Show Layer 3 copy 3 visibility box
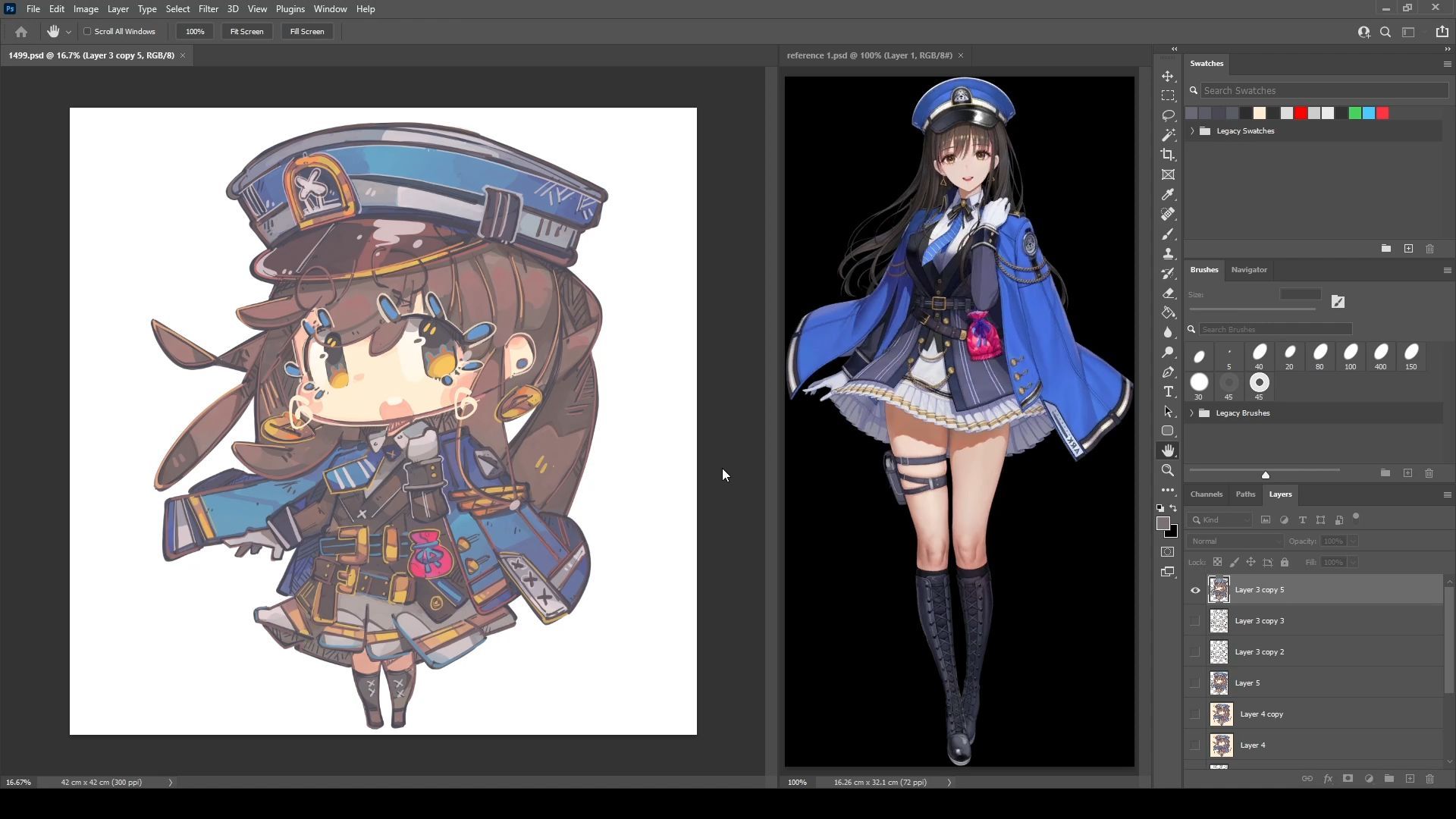The width and height of the screenshot is (1456, 819). [x=1195, y=621]
